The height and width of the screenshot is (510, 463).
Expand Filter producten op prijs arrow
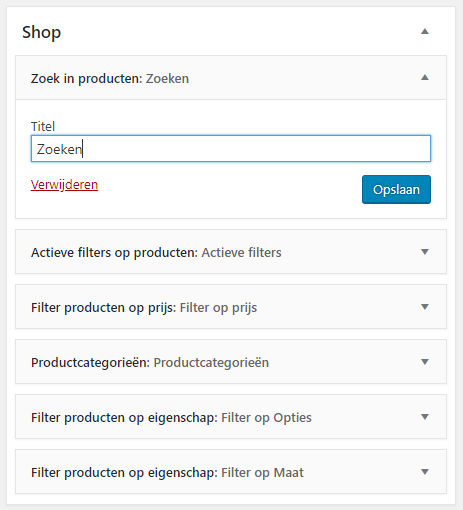(x=425, y=307)
